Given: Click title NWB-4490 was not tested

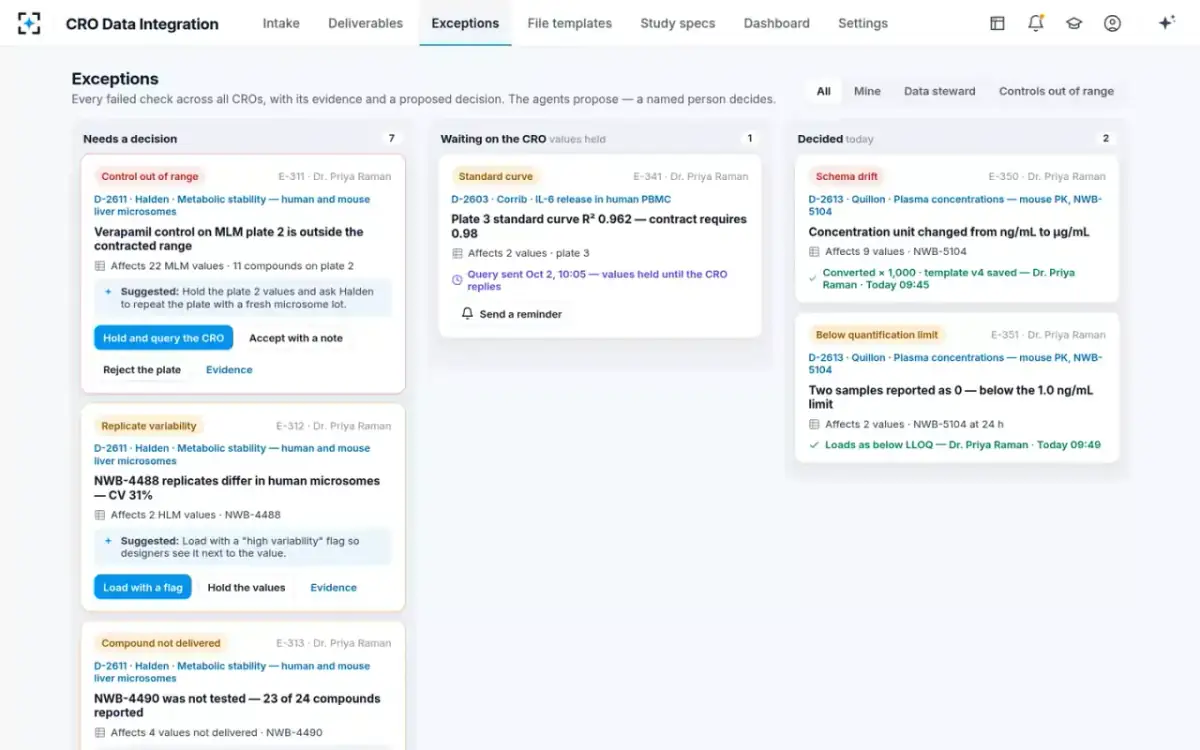Looking at the screenshot, I should click(x=237, y=705).
